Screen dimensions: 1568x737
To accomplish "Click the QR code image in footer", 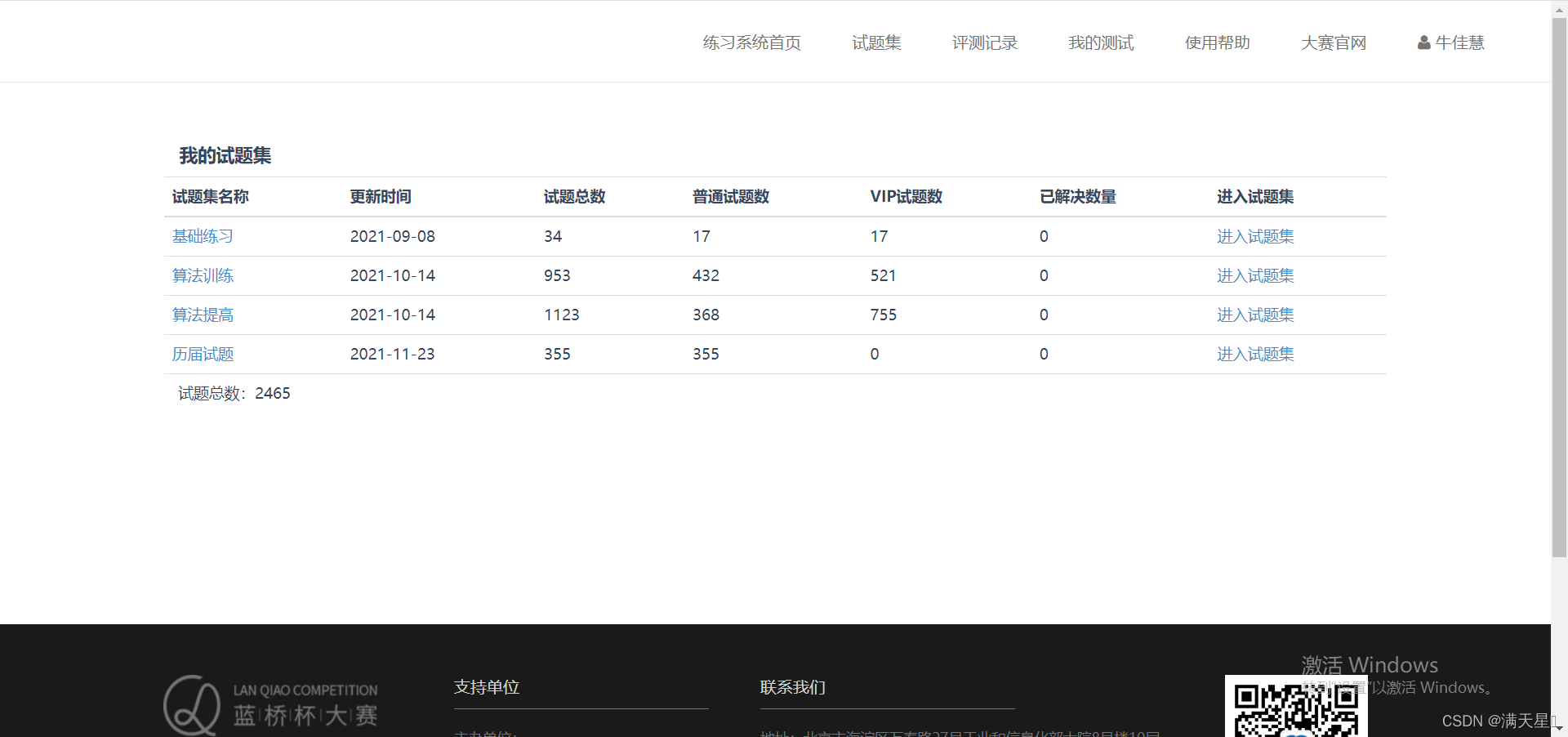I will click(x=1296, y=707).
